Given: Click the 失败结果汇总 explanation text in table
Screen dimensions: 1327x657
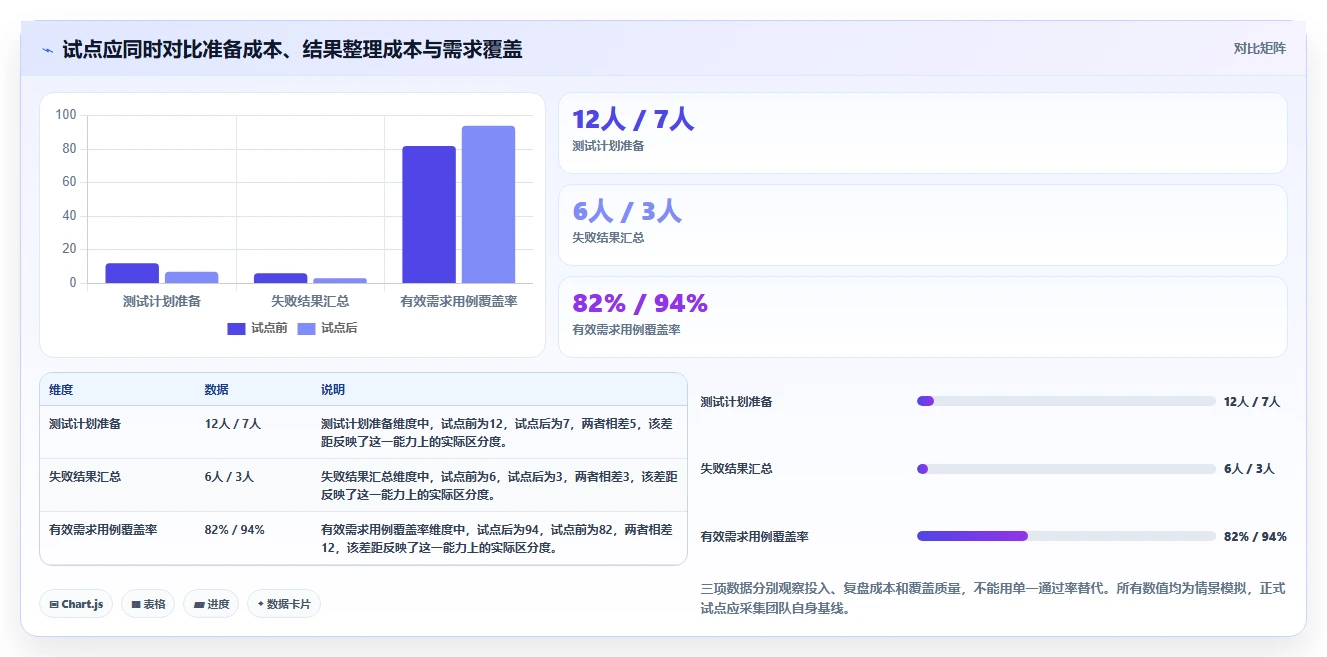Looking at the screenshot, I should click(499, 485).
